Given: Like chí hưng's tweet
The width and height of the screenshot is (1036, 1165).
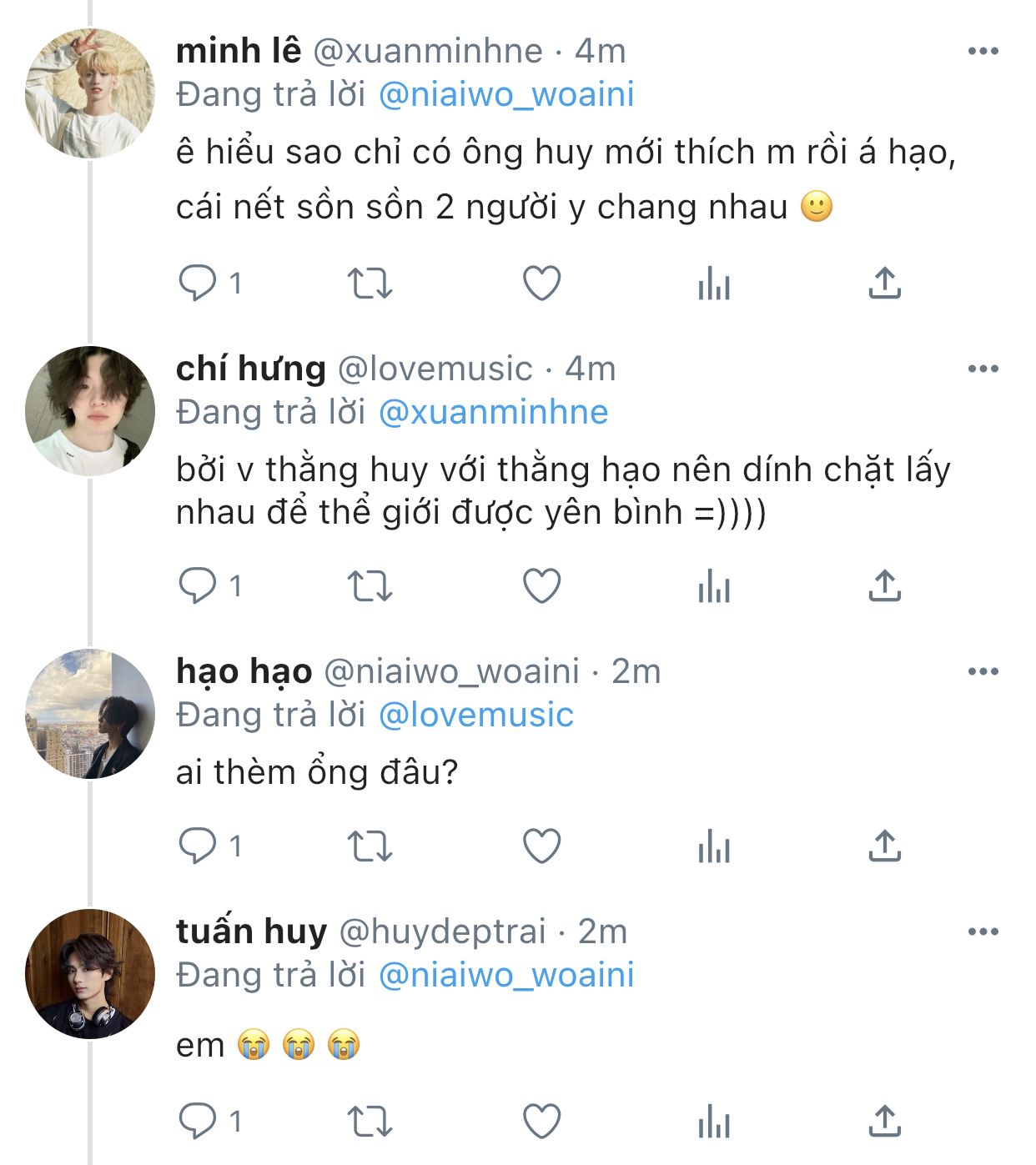Looking at the screenshot, I should coord(541,586).
